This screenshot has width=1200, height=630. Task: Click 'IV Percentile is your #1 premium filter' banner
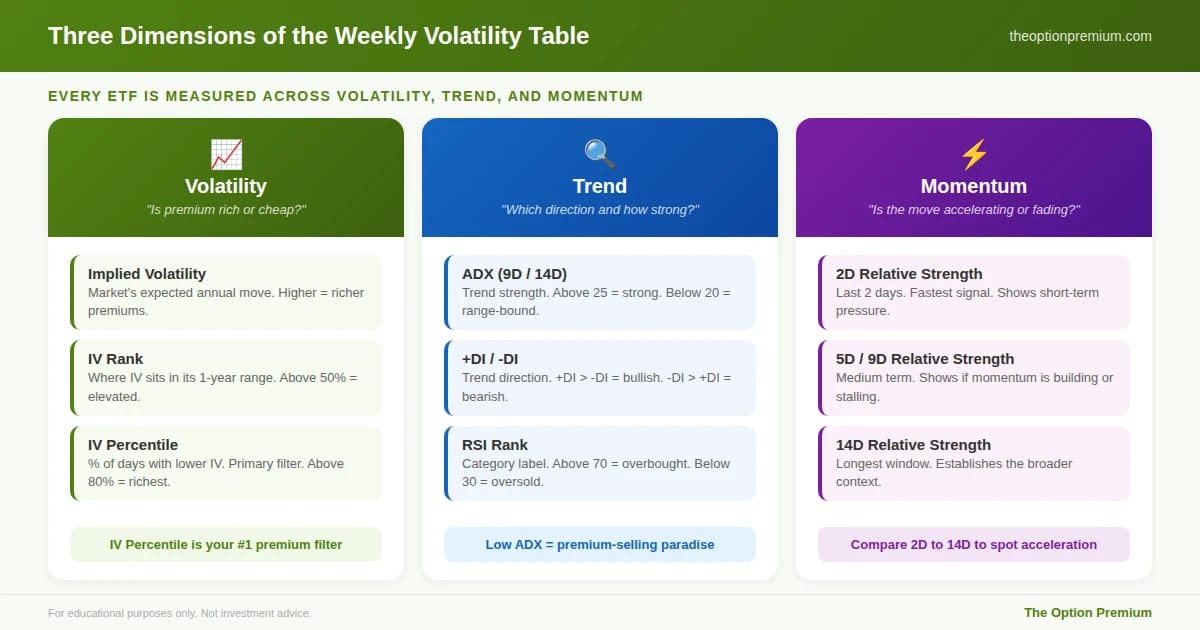[226, 545]
